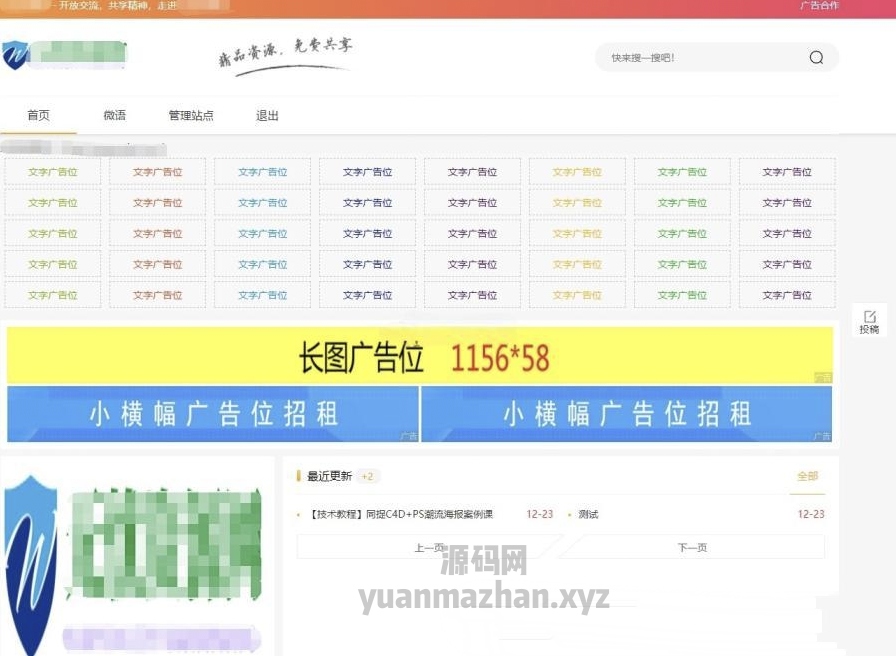Select the 首页 tab
The width and height of the screenshot is (896, 656).
point(38,115)
